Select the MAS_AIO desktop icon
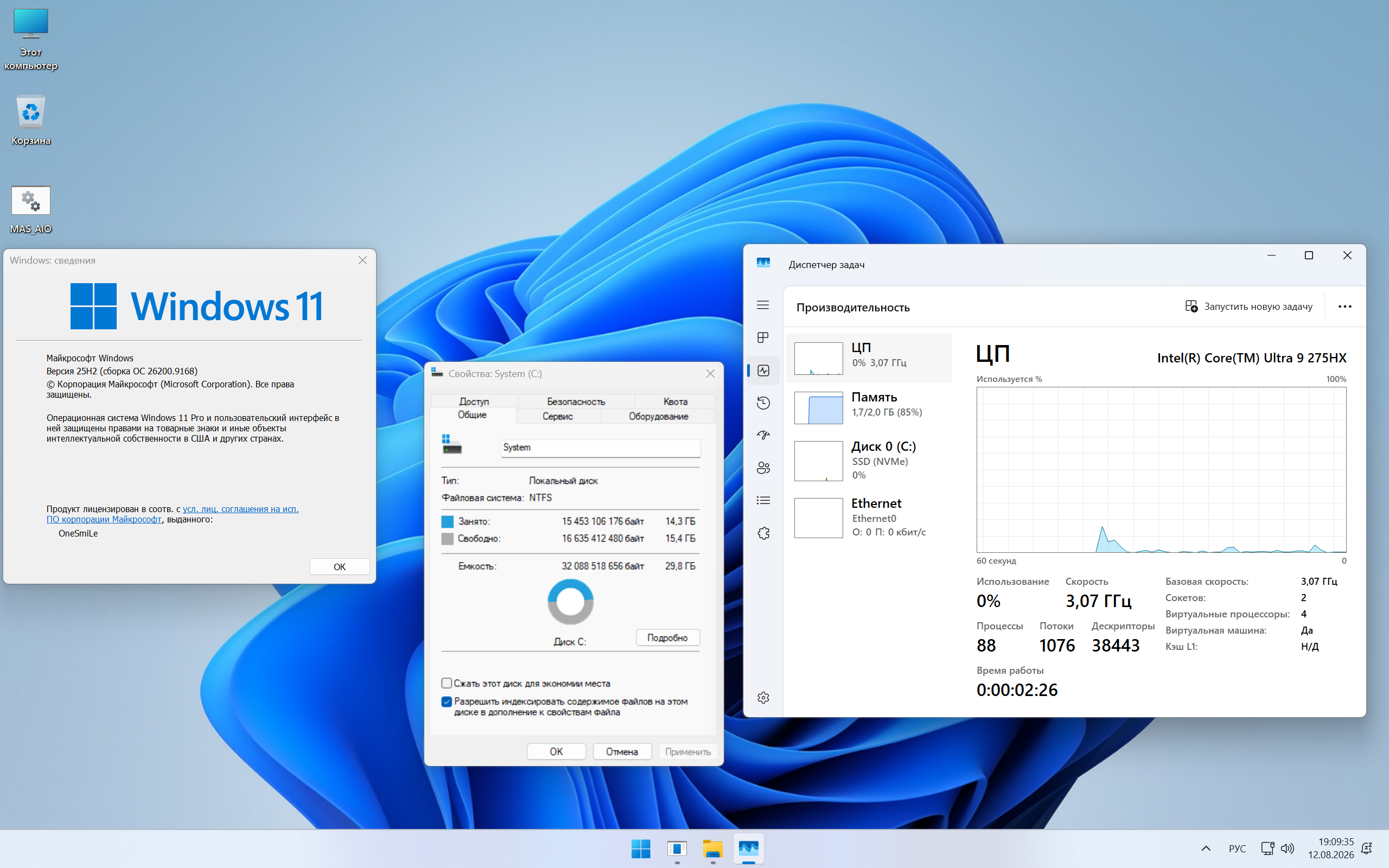 click(31, 209)
